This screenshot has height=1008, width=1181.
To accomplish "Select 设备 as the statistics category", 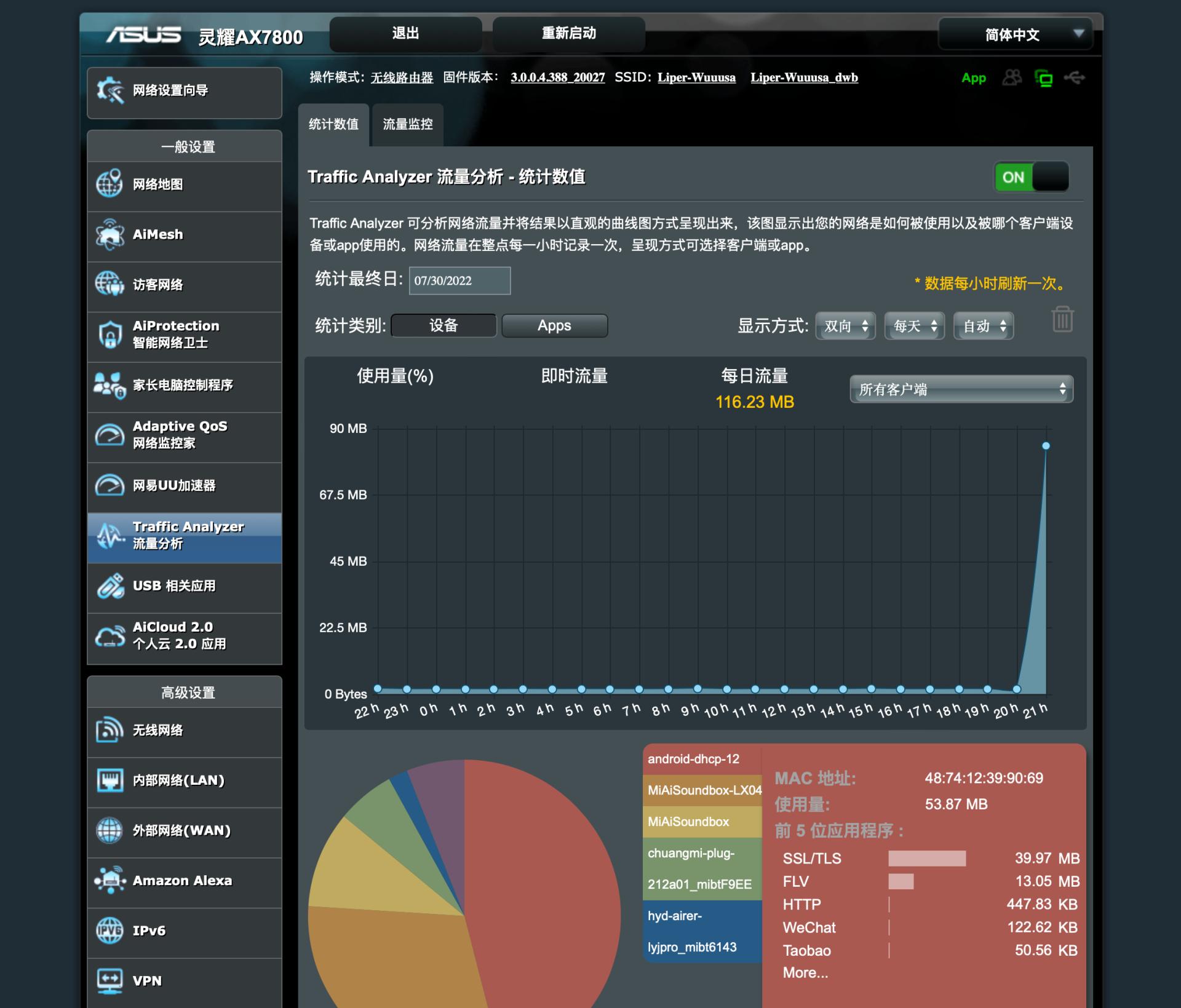I will pyautogui.click(x=443, y=325).
